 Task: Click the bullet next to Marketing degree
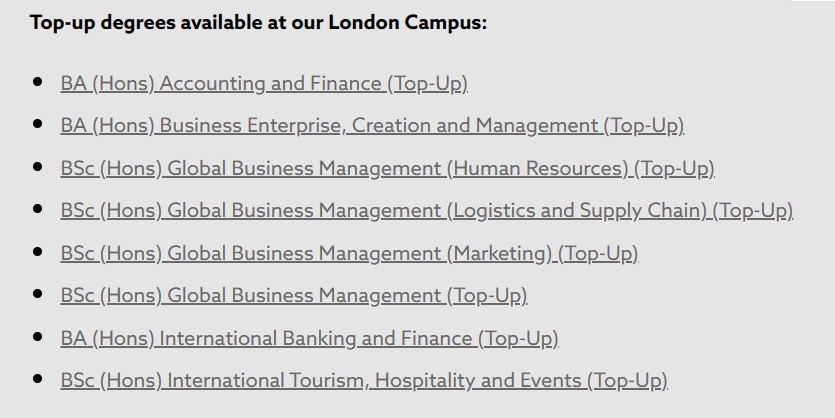[x=38, y=252]
